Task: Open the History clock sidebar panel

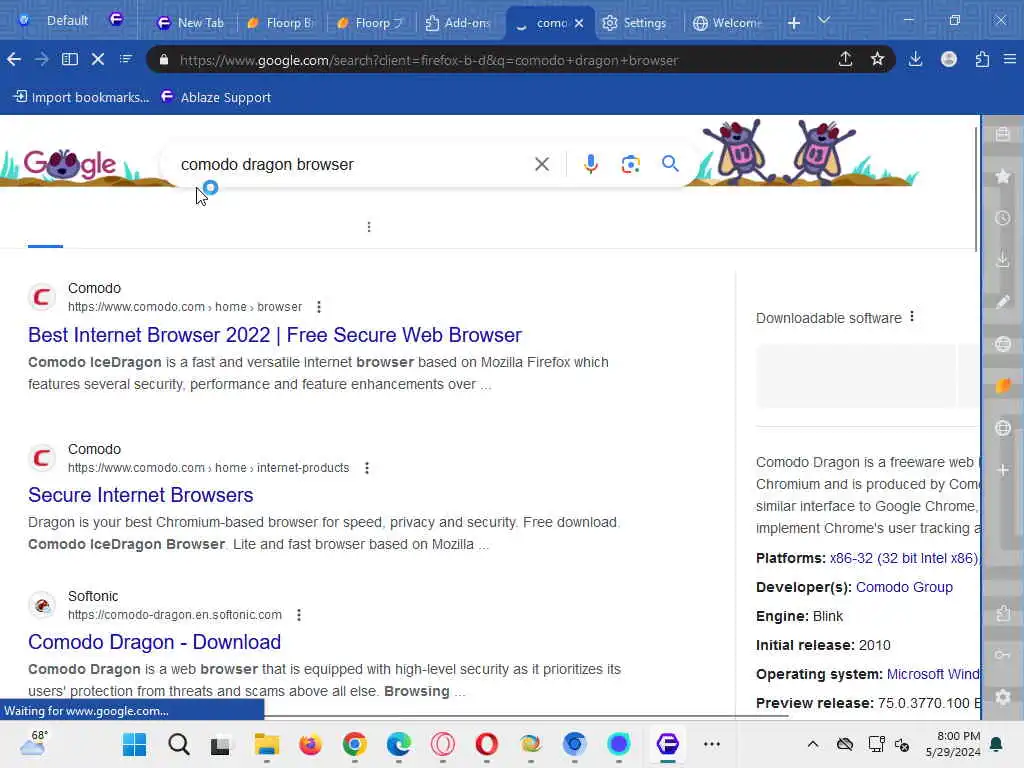Action: pos(1003,218)
